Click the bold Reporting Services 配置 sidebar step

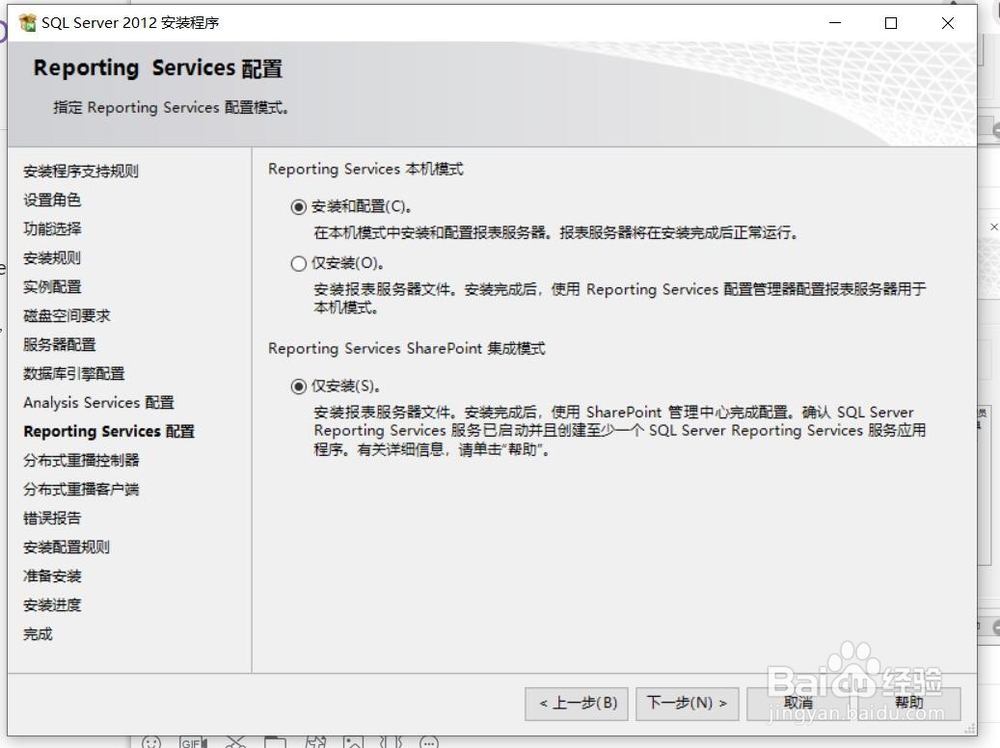tap(109, 432)
